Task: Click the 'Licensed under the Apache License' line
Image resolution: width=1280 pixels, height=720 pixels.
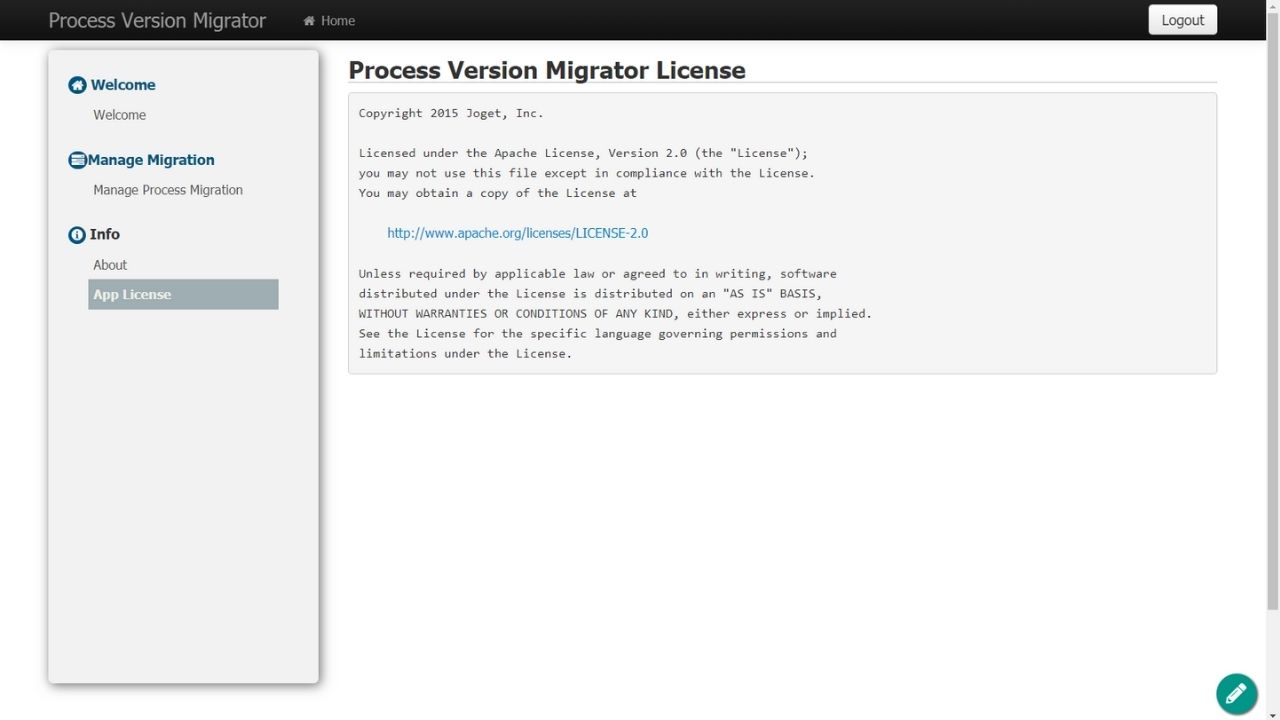Action: 583,153
